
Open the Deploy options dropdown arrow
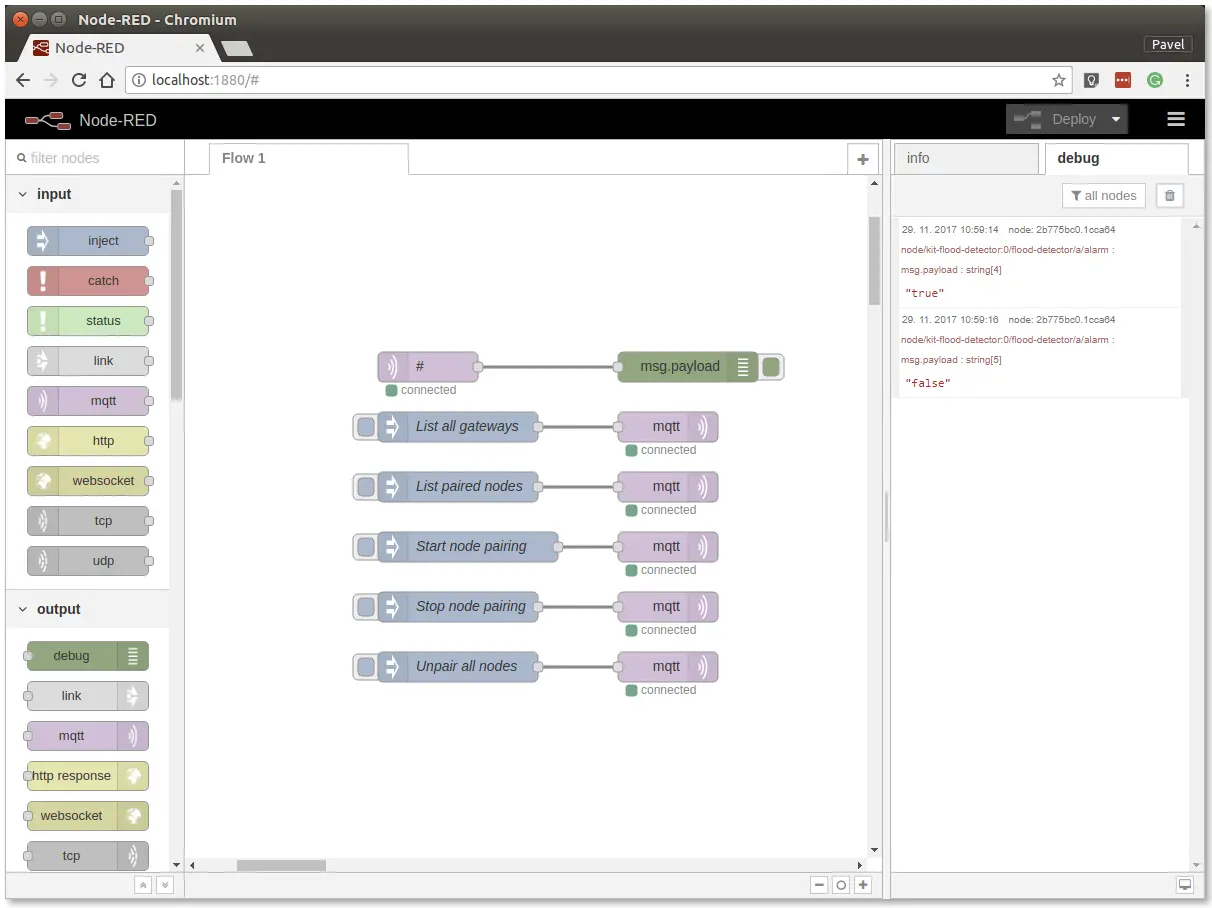click(x=1117, y=119)
